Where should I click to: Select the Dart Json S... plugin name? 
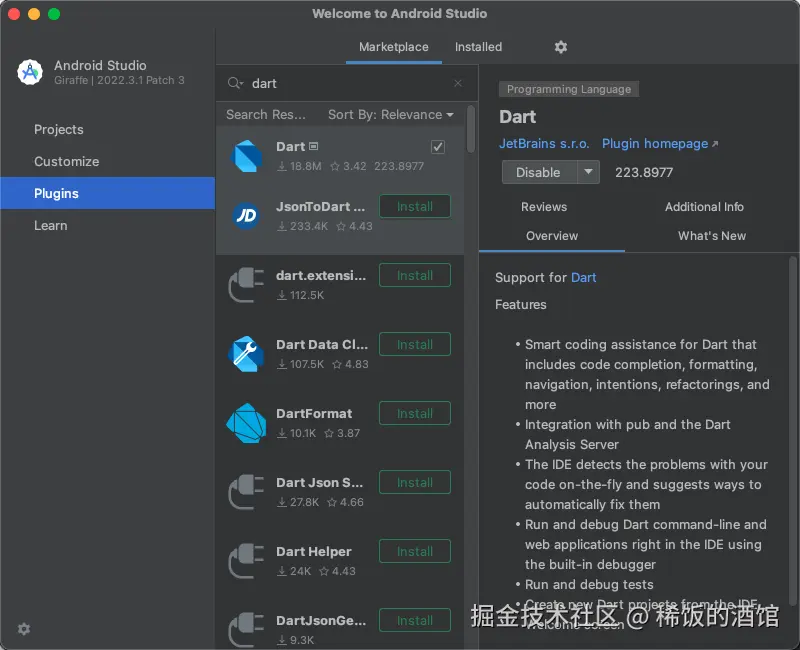coord(319,482)
